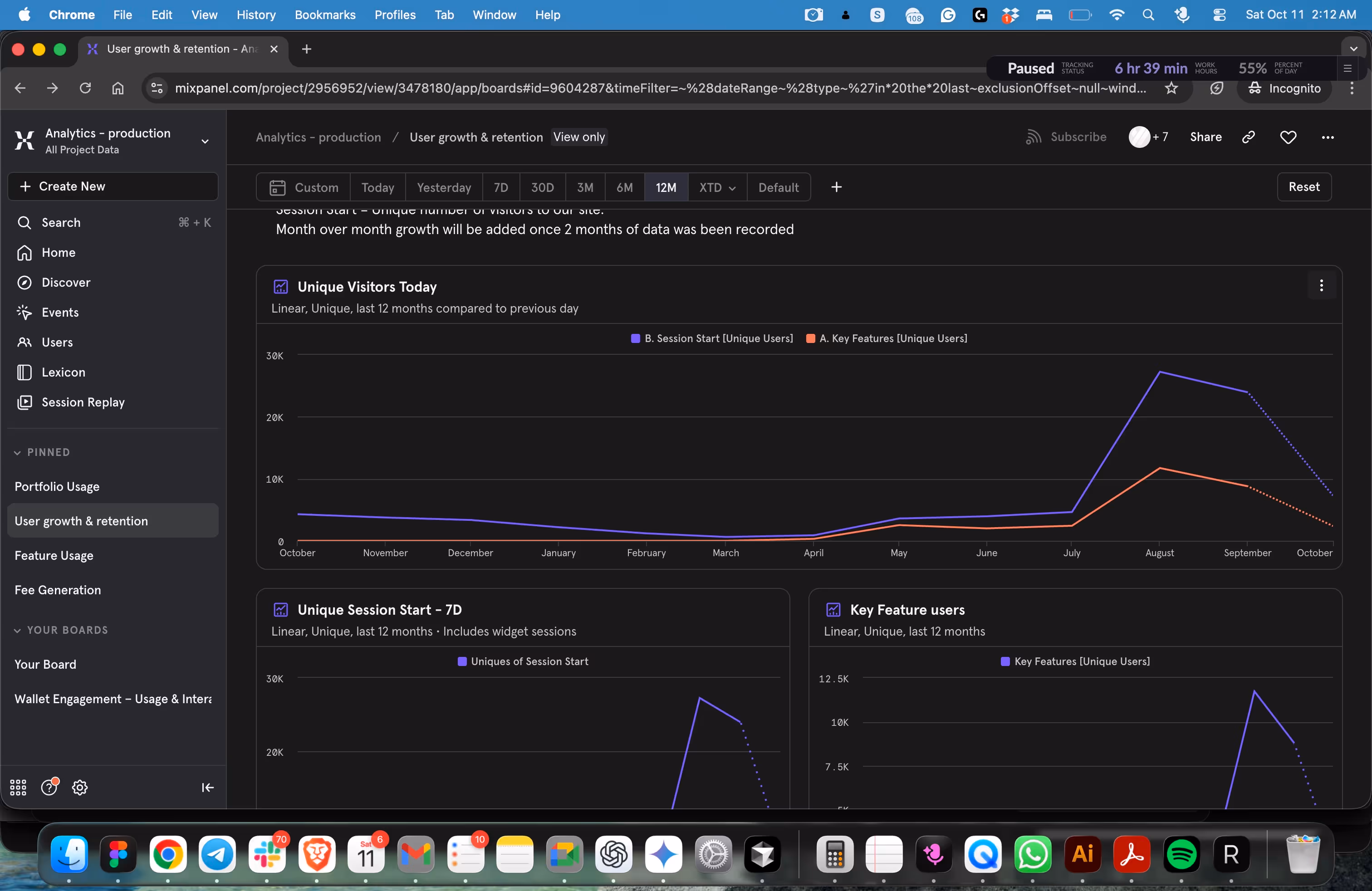Screen dimensions: 1372x891
Task: Click the Reset button
Action: pos(1303,187)
